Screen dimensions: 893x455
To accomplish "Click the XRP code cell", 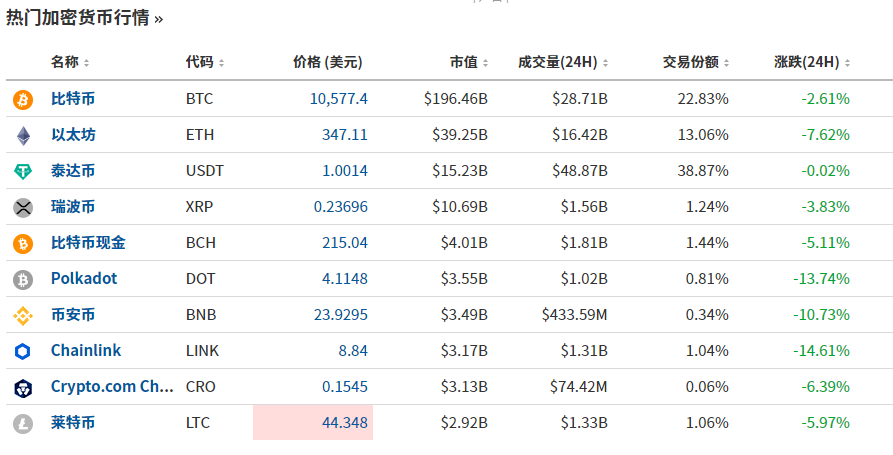I will click(x=199, y=206).
